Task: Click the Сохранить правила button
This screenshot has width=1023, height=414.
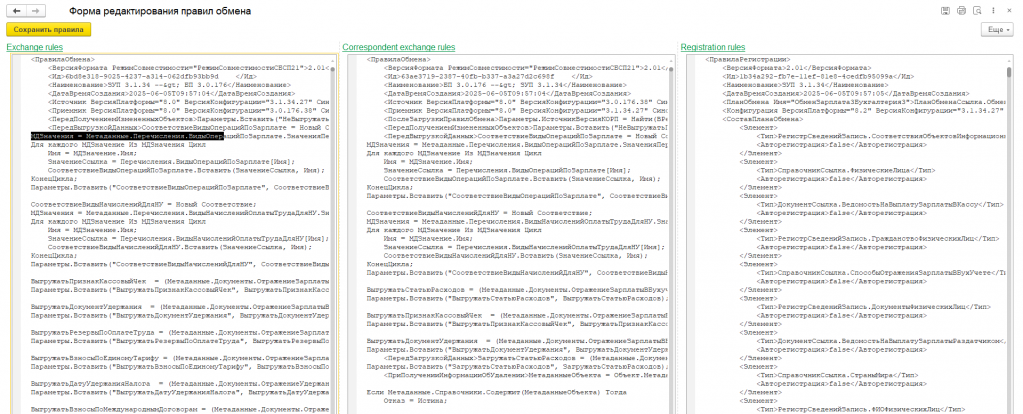Action: [x=49, y=30]
